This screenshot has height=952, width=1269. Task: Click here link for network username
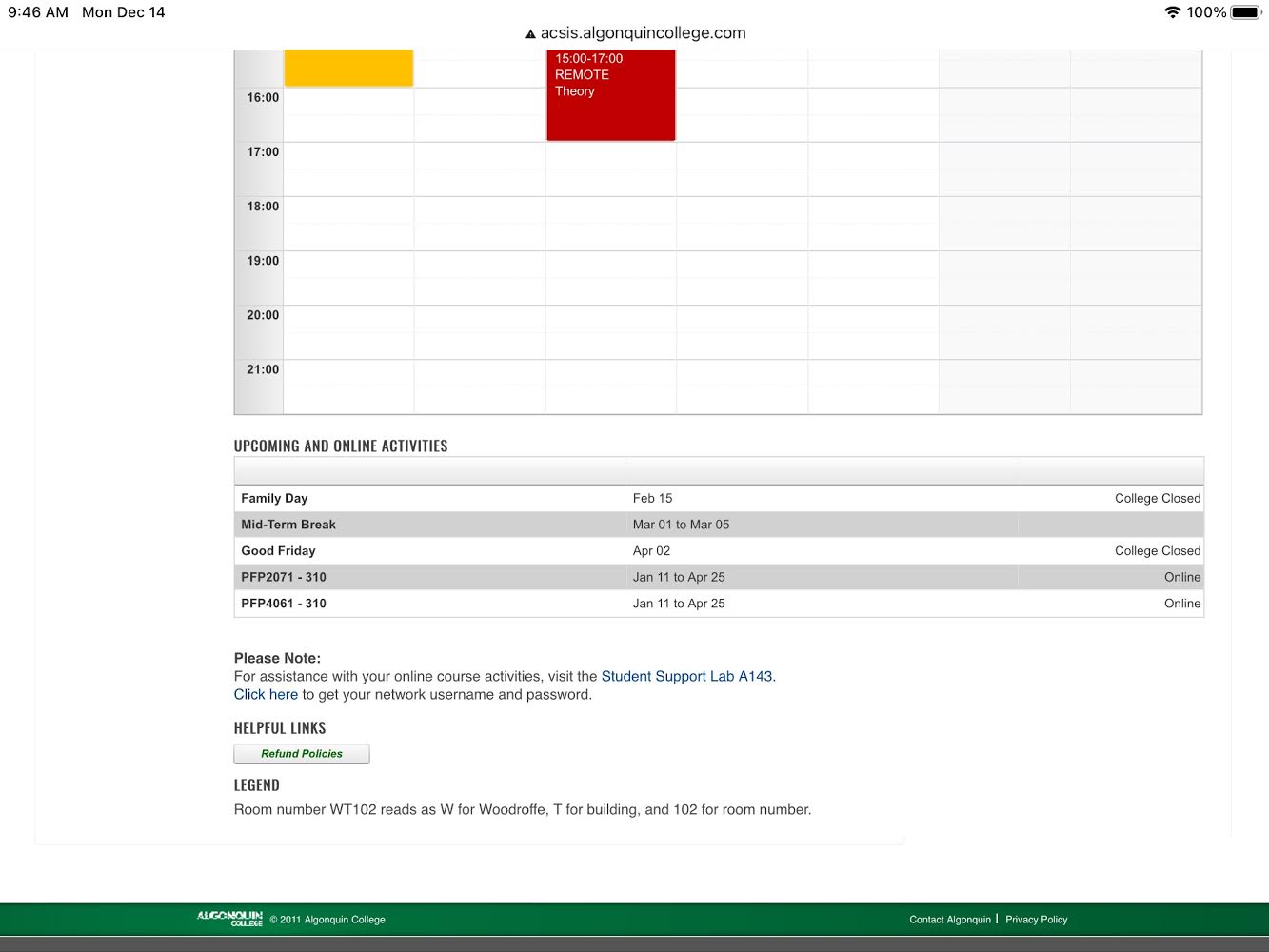[x=266, y=695]
